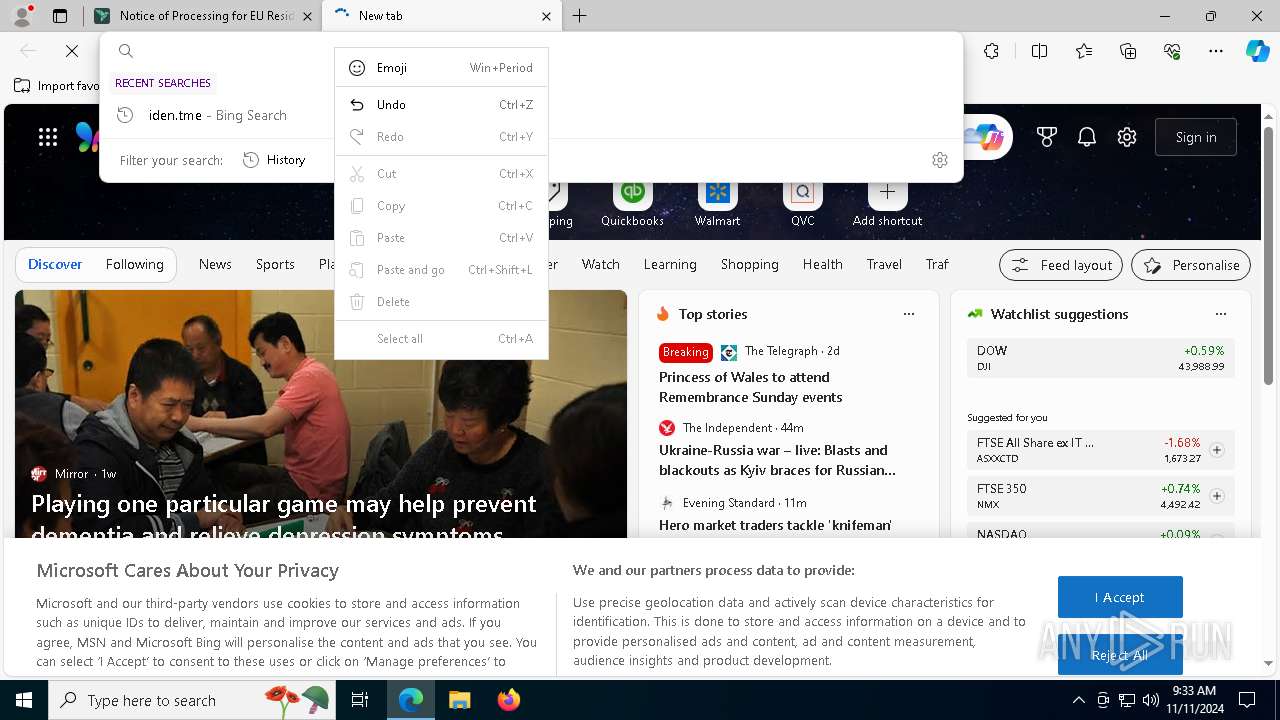Open File Explorer from taskbar
This screenshot has width=1280, height=720.
coord(459,700)
